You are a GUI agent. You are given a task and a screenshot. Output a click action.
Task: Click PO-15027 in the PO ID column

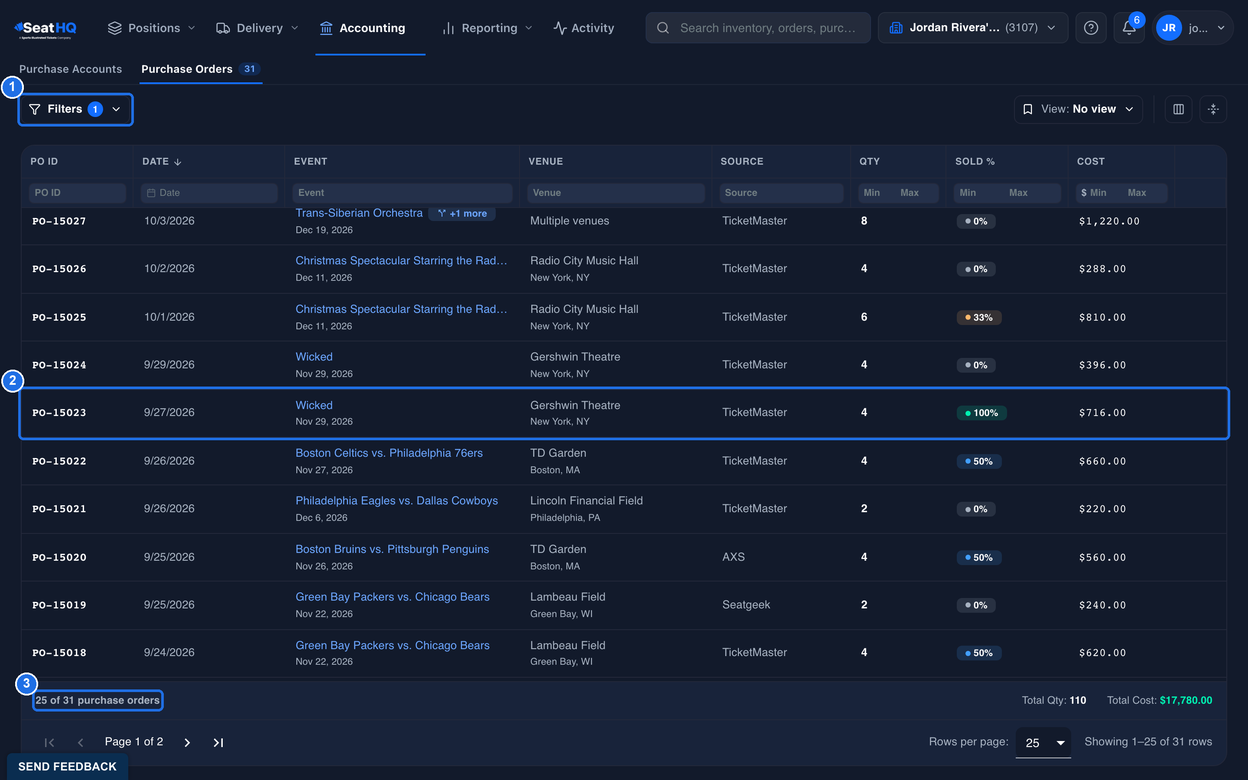(x=59, y=221)
